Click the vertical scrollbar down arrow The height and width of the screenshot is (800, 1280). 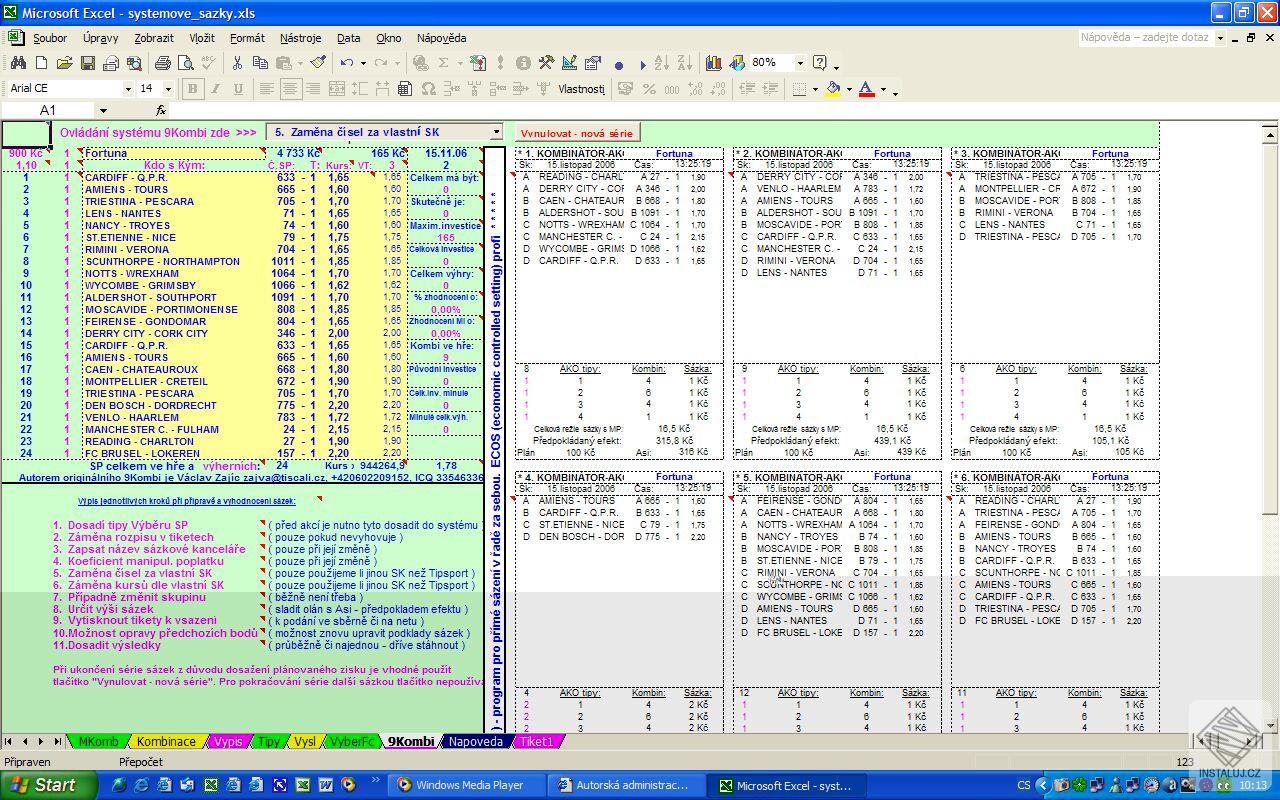1271,724
